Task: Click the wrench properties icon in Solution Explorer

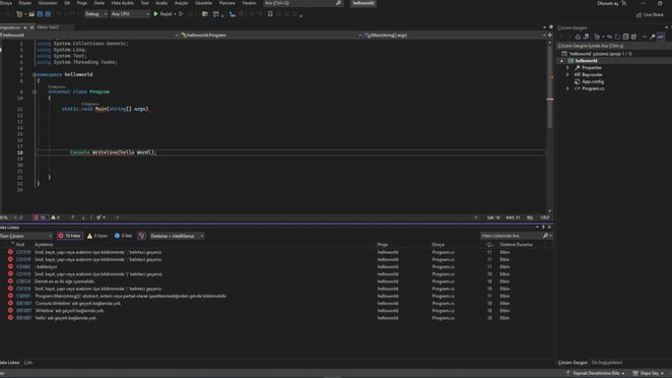Action: pyautogui.click(x=653, y=37)
